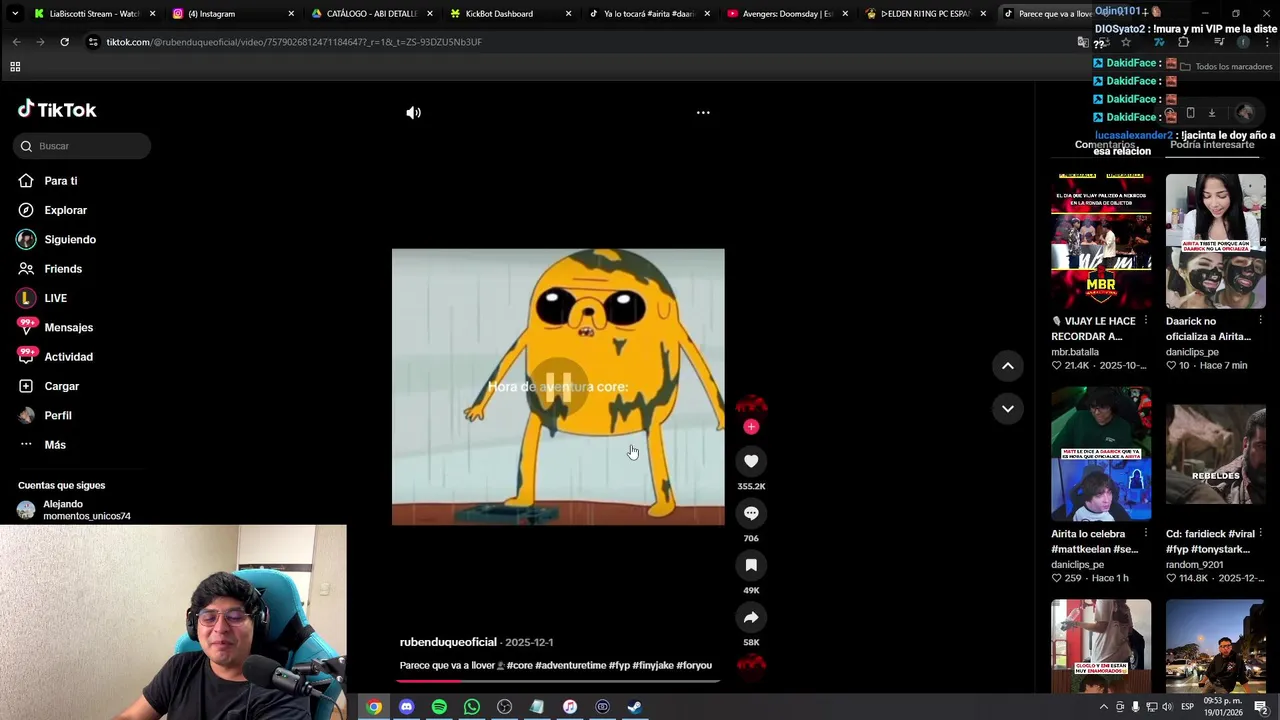The height and width of the screenshot is (720, 1280).
Task: Open WhatsApp from the taskbar
Action: click(x=472, y=707)
